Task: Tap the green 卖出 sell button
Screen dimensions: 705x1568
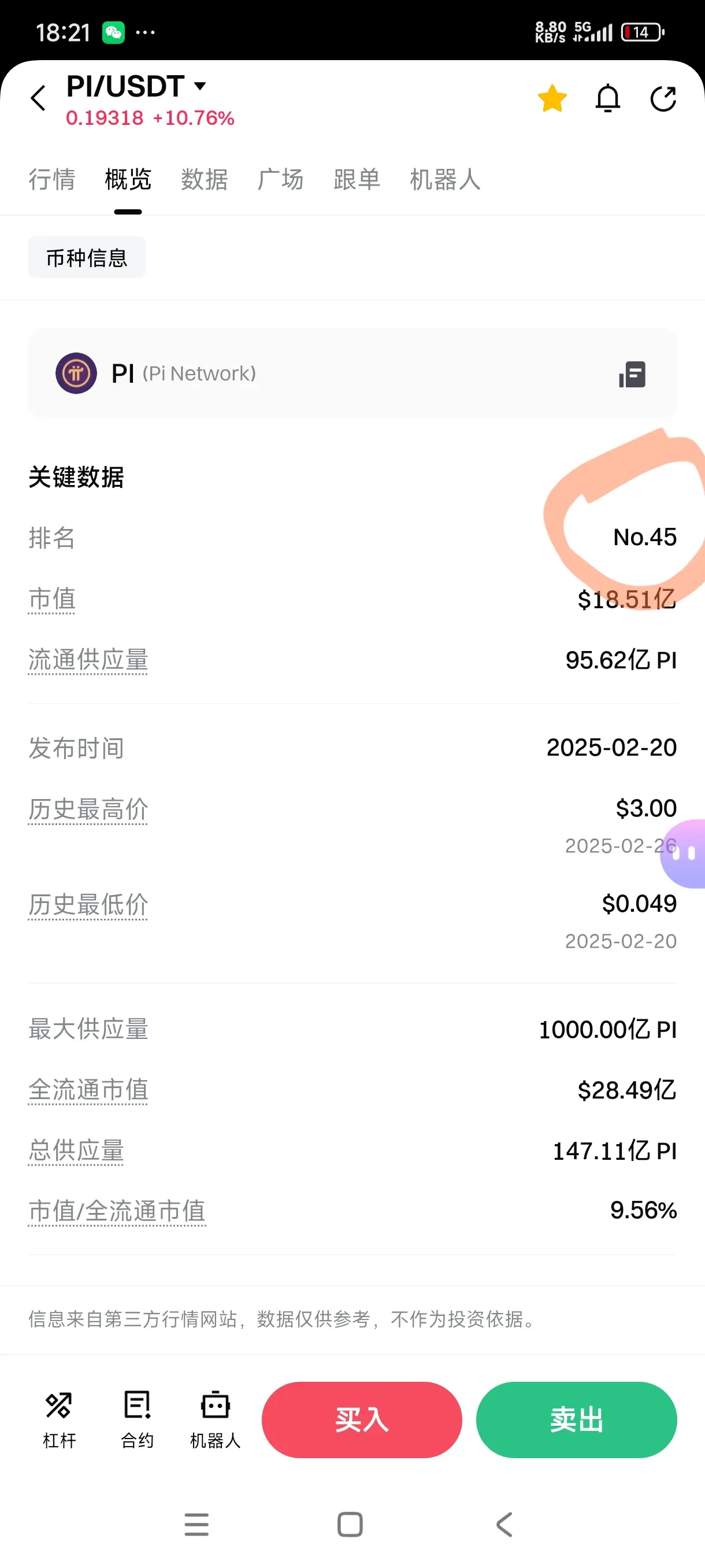Action: [x=577, y=1419]
